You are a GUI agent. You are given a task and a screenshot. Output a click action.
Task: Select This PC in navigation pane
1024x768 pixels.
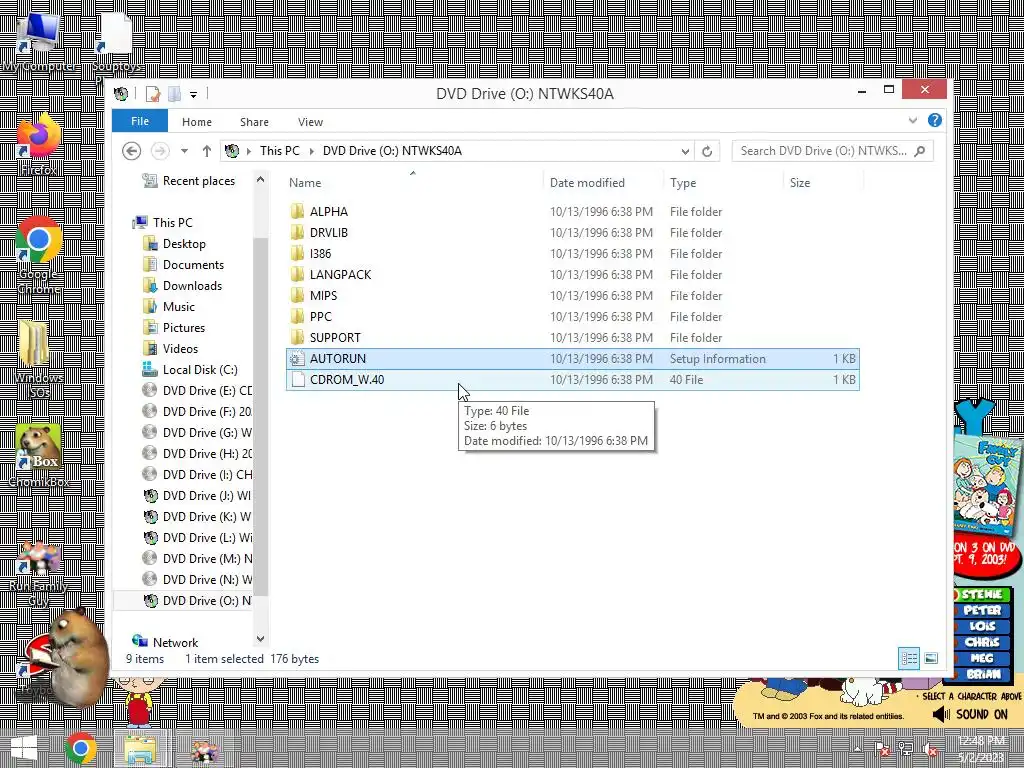coord(172,223)
